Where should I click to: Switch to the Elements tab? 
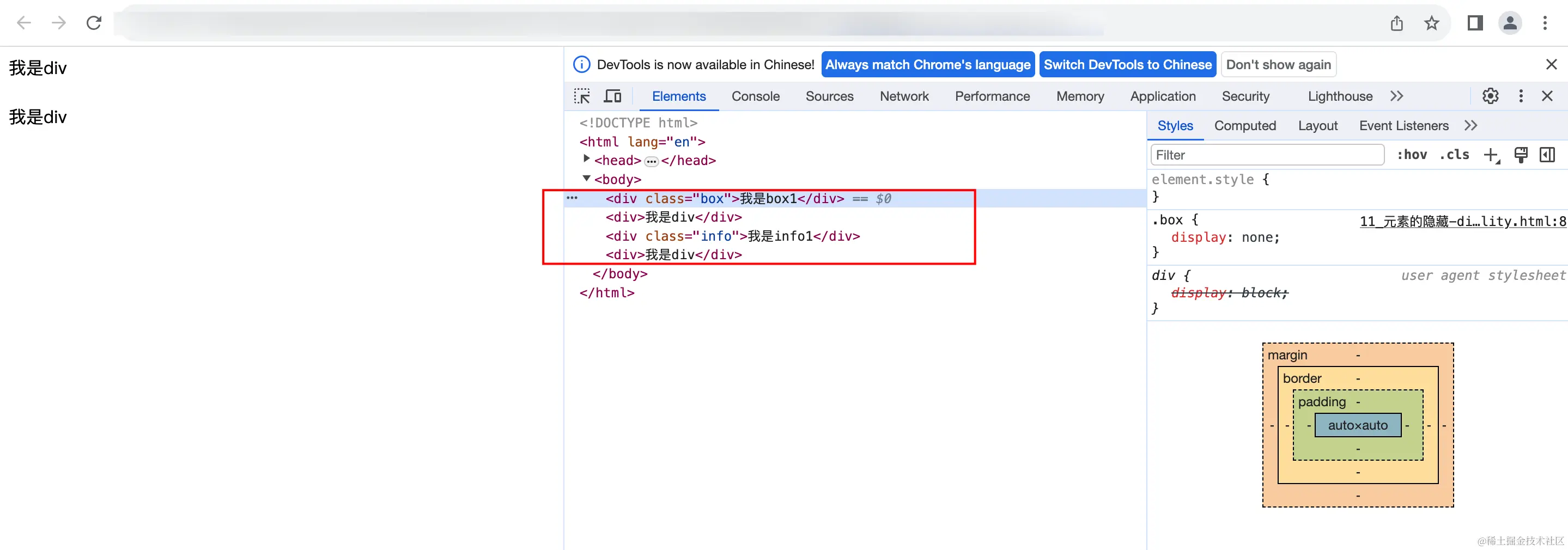tap(679, 96)
